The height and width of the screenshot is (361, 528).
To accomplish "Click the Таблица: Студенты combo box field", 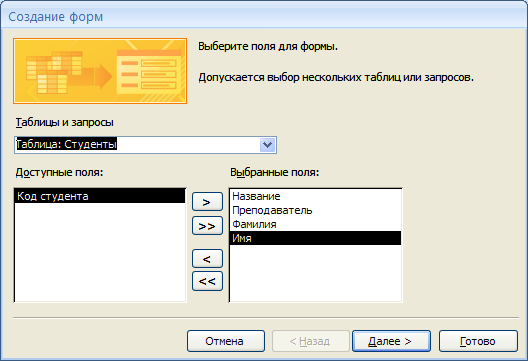I will [145, 145].
